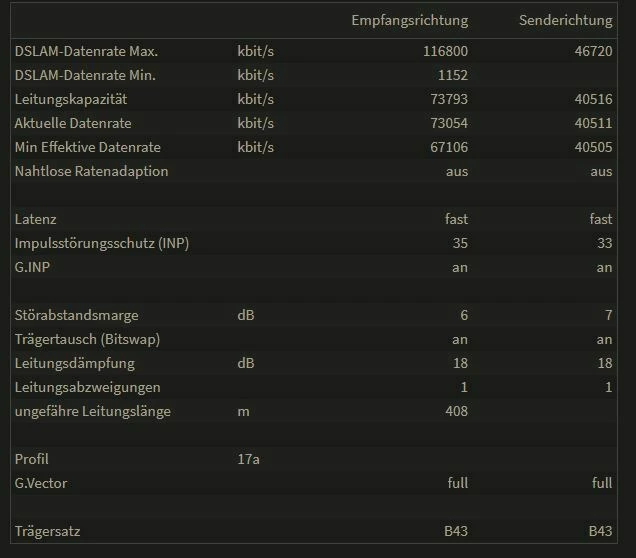
Task: Click the Leitungsdämpfung row label
Action: coord(74,363)
